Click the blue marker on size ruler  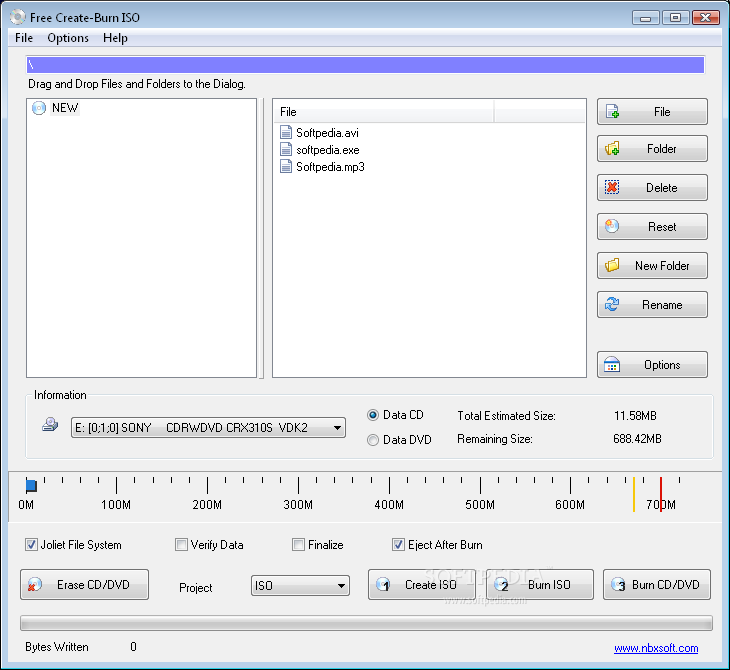(x=31, y=486)
